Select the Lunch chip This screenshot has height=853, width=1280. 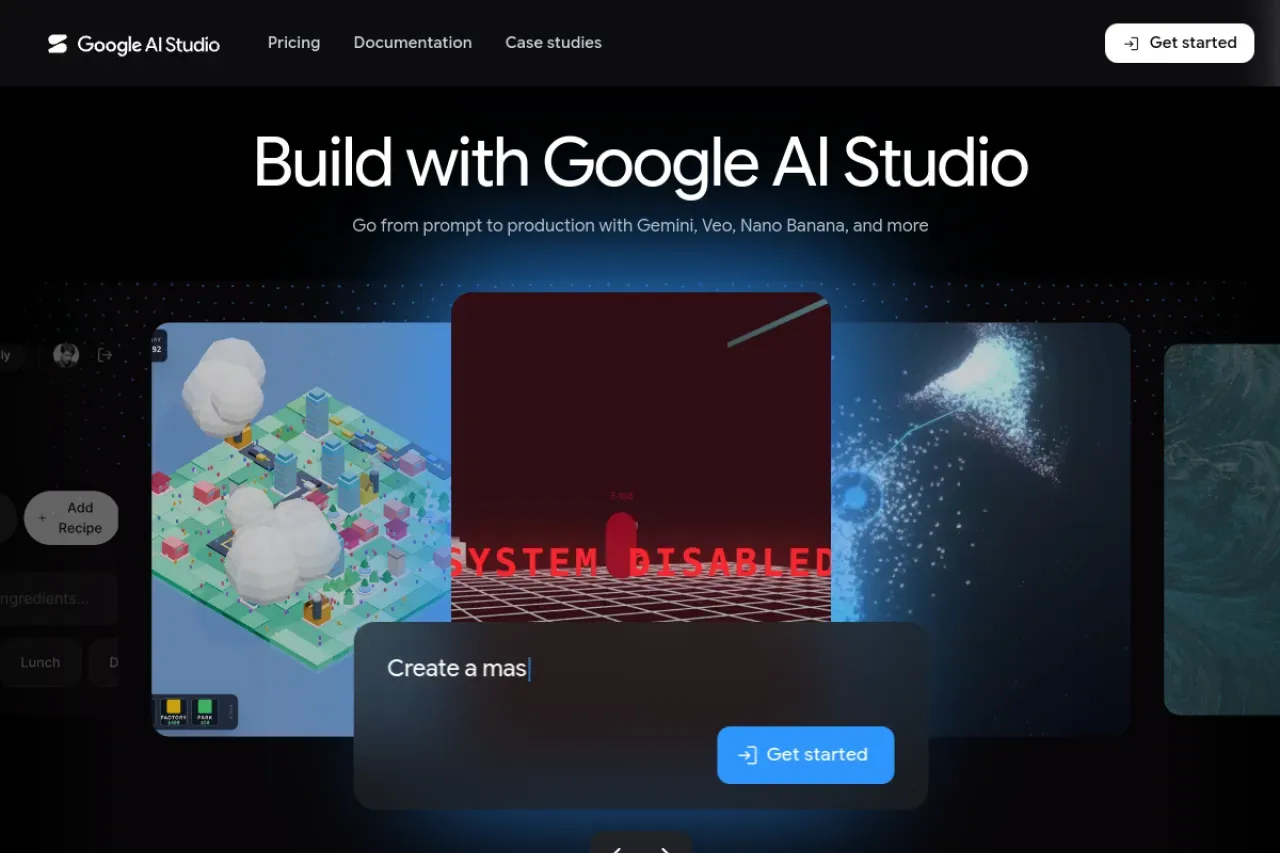pos(41,663)
